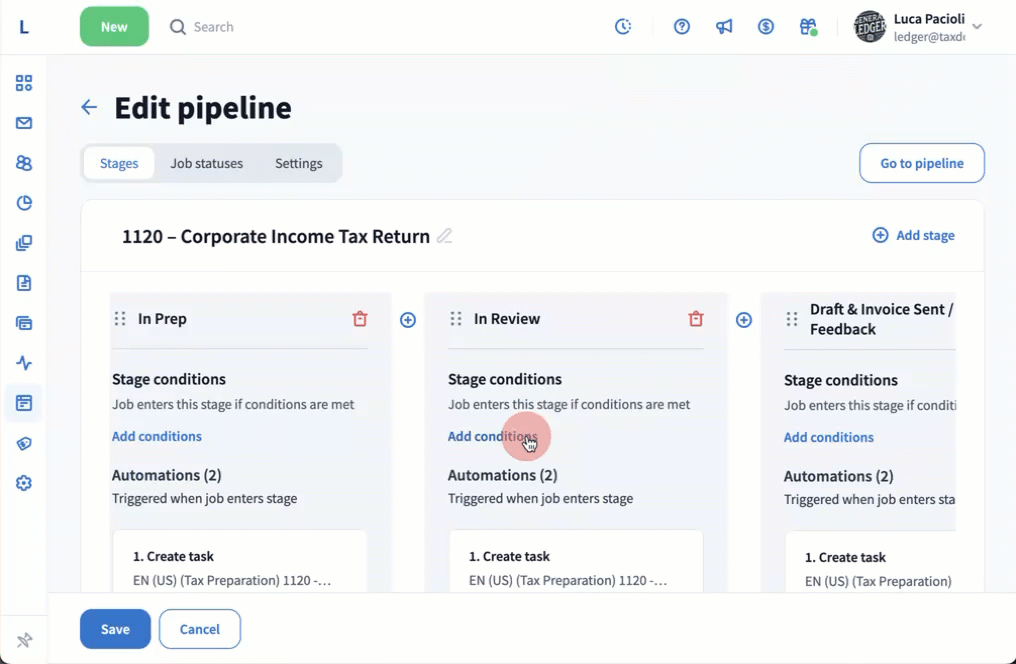1016x664 pixels.
Task: Pin the sidebar with pushpin icon
Action: coord(24,640)
